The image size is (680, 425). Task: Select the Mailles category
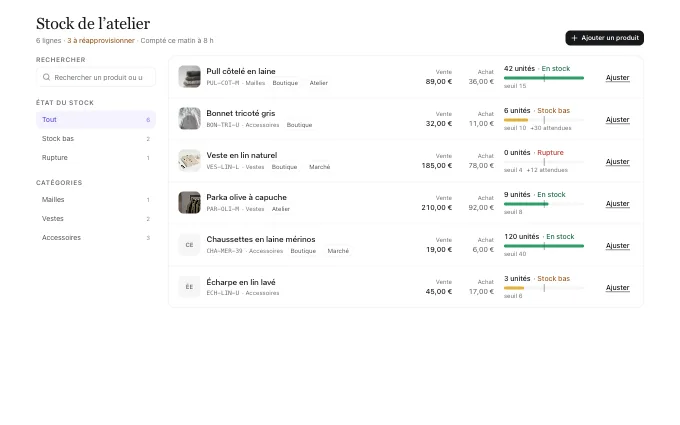click(x=96, y=199)
